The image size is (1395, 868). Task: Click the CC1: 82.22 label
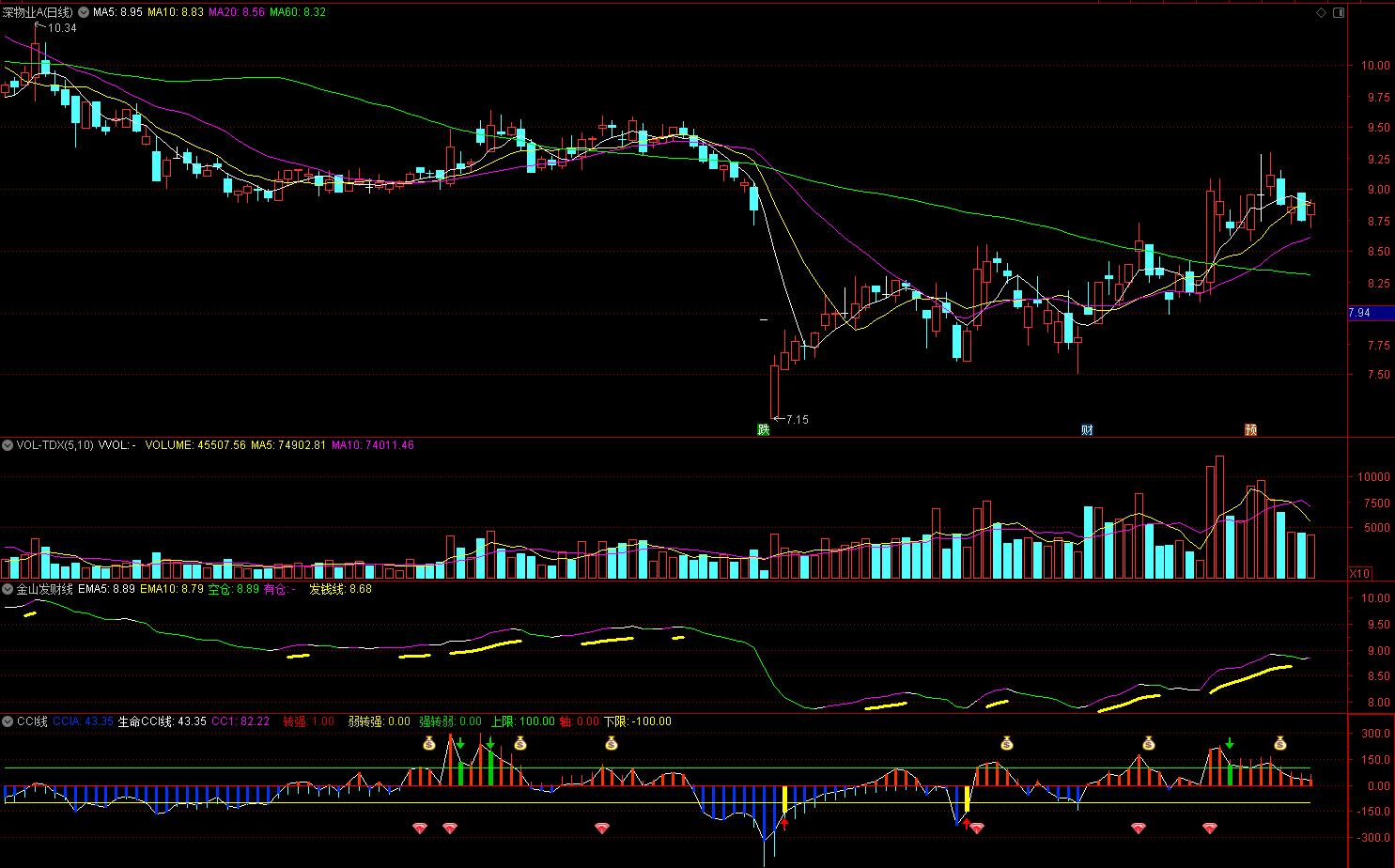pyautogui.click(x=240, y=721)
